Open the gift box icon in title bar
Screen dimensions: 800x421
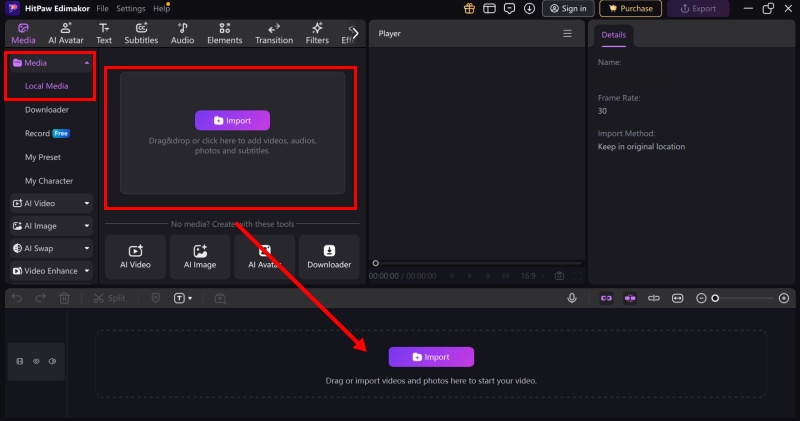click(469, 9)
